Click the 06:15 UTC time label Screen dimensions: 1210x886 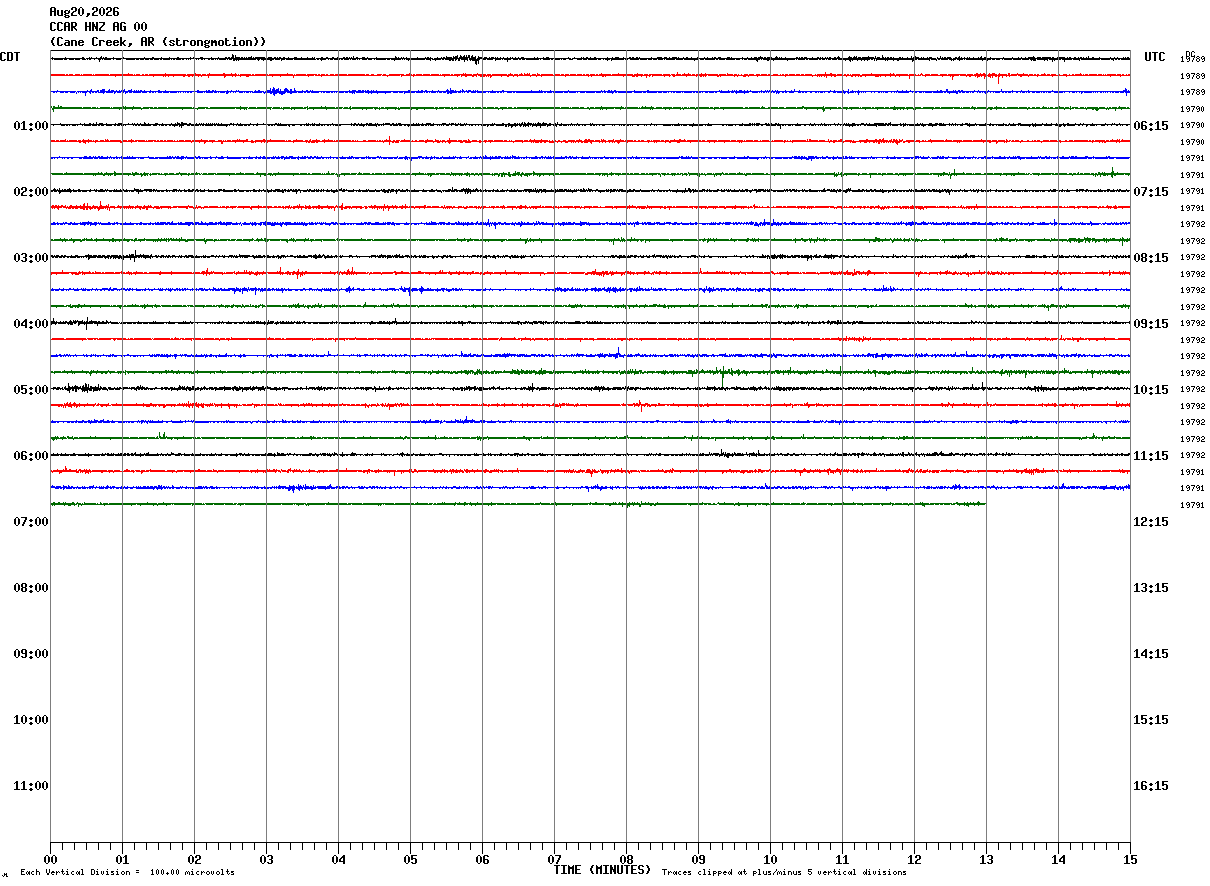[x=1151, y=126]
